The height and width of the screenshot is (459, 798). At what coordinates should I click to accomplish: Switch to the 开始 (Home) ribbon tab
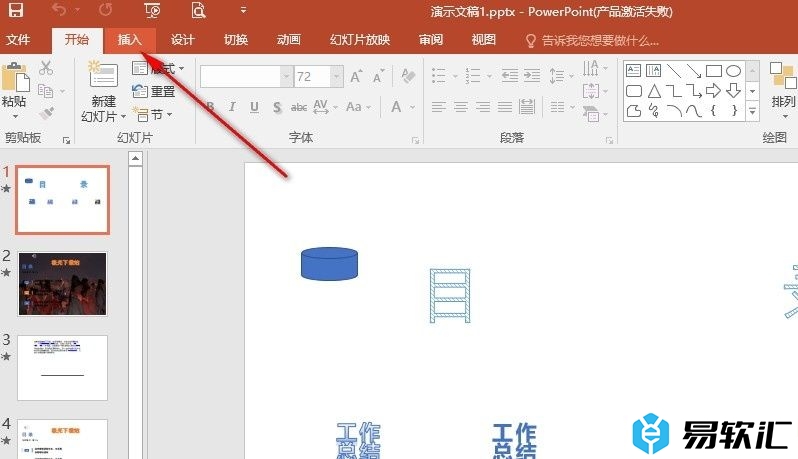pos(77,40)
